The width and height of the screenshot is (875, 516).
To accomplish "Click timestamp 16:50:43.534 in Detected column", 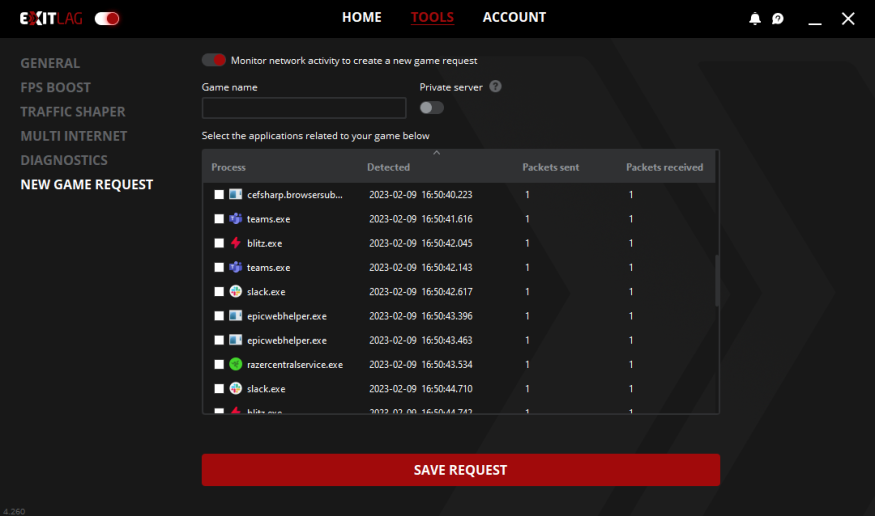I will click(x=446, y=364).
